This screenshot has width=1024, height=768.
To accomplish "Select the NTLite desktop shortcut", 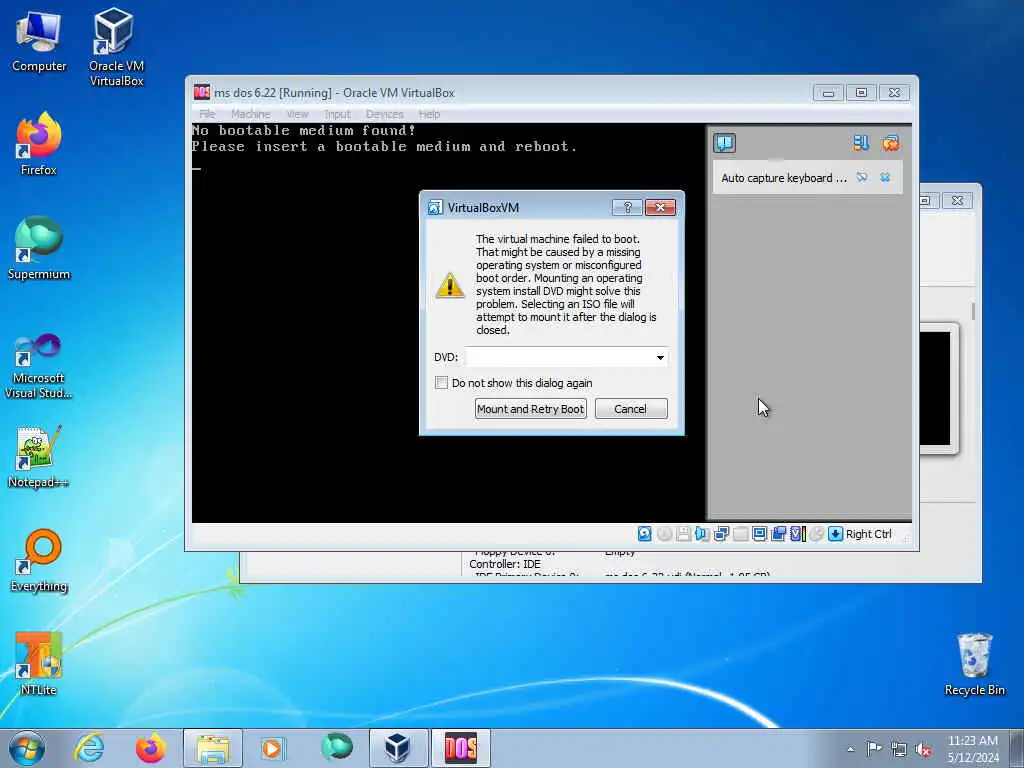I will (x=39, y=665).
